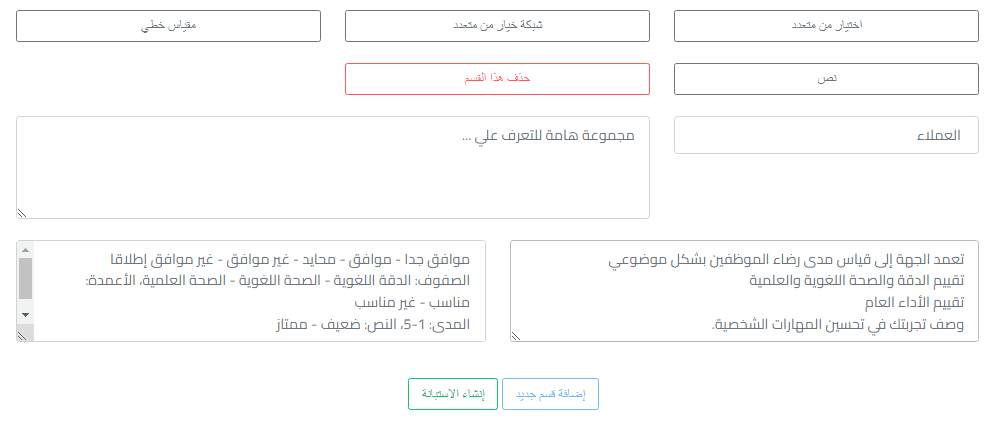
Task: Click the question line 'تقييم الدقة والصحة اللغوية والعلمية'
Action: (x=849, y=281)
